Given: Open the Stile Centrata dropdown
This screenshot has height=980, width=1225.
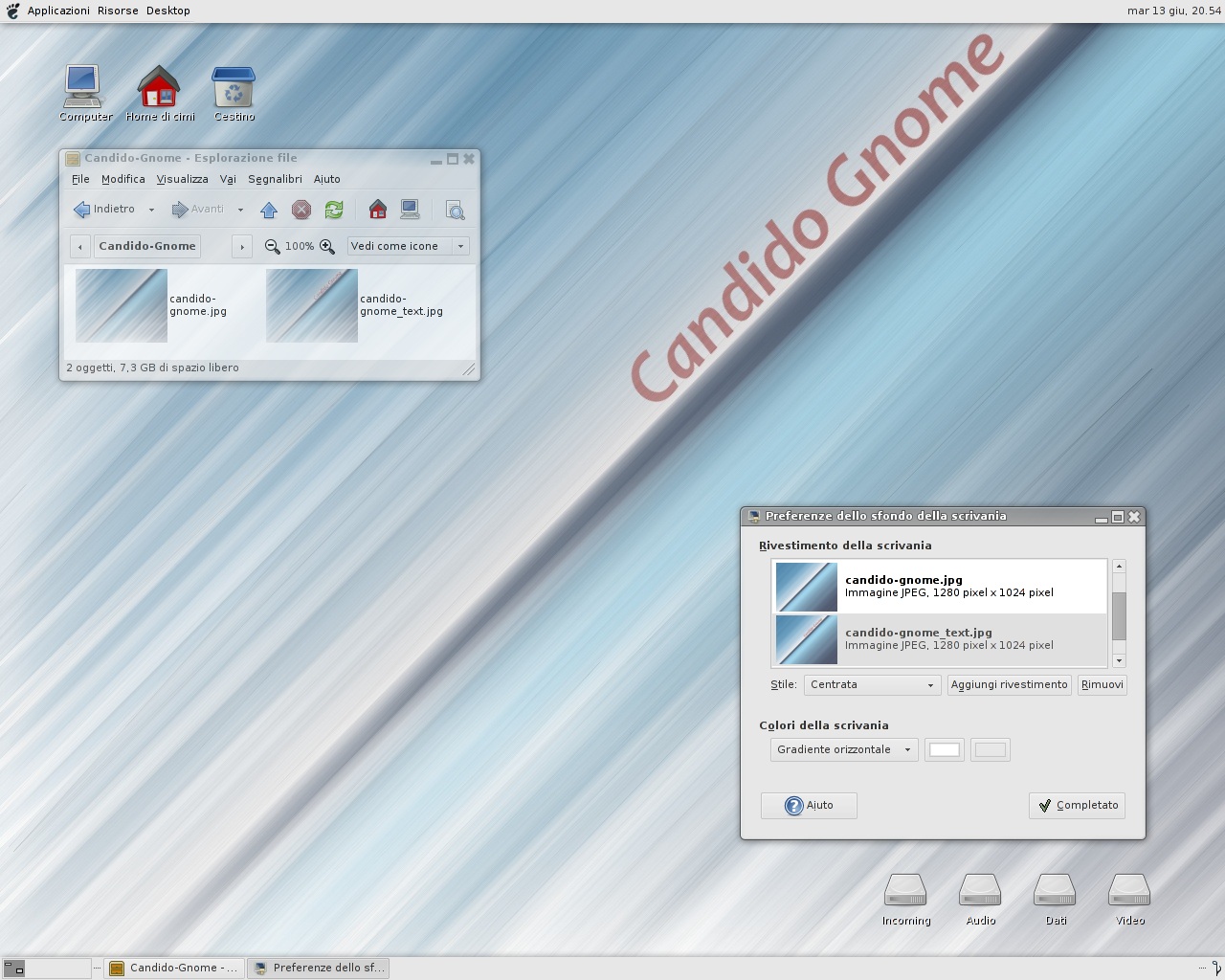Looking at the screenshot, I should (x=872, y=684).
